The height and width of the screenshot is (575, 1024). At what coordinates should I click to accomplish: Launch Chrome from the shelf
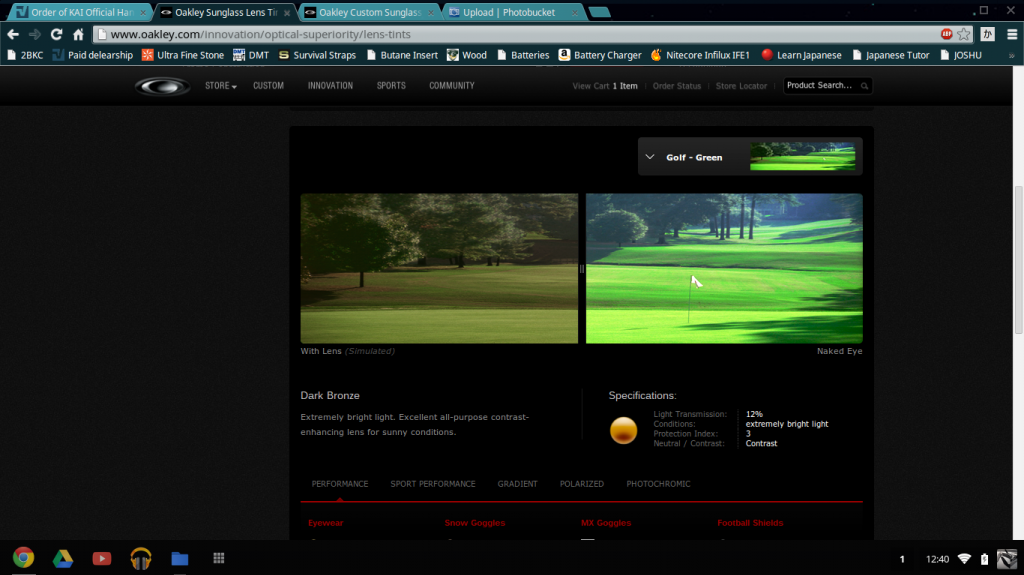point(24,558)
